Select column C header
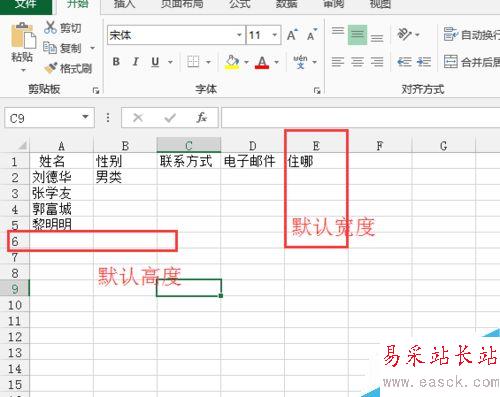Image resolution: width=500 pixels, height=397 pixels. coord(189,145)
